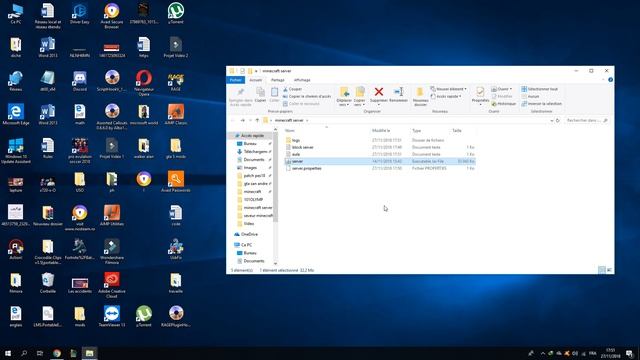Select the Driver Easy desktop icon
The height and width of the screenshot is (360, 640).
point(80,13)
